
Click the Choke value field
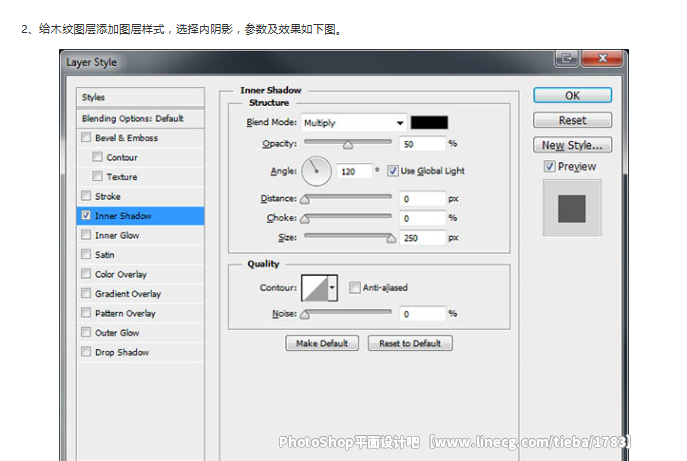(x=422, y=218)
